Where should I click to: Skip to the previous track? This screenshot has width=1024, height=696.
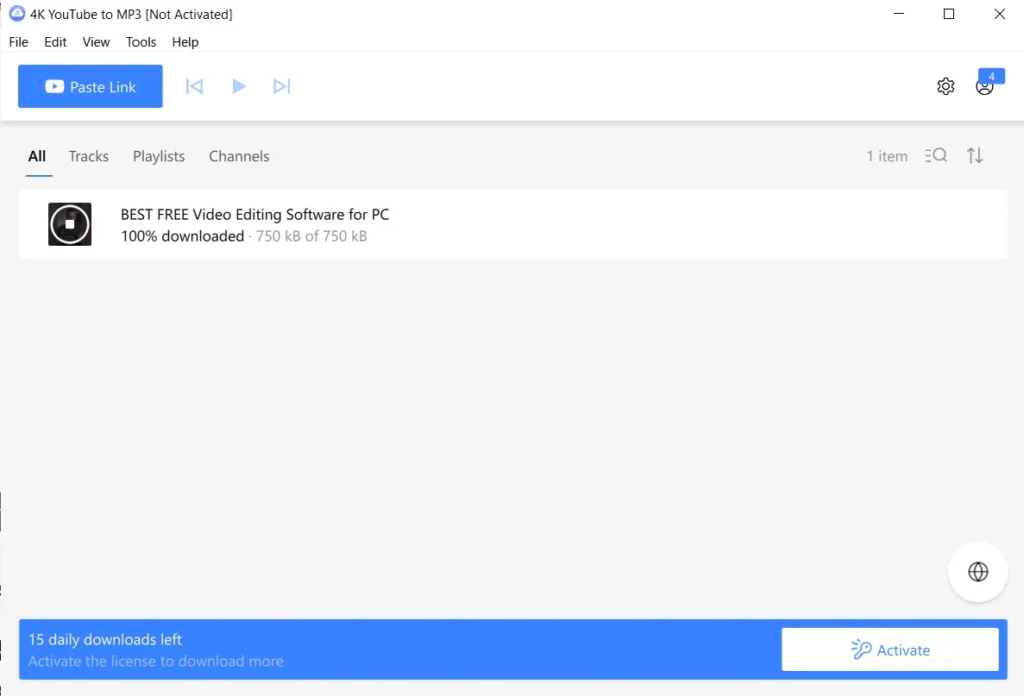pyautogui.click(x=194, y=86)
